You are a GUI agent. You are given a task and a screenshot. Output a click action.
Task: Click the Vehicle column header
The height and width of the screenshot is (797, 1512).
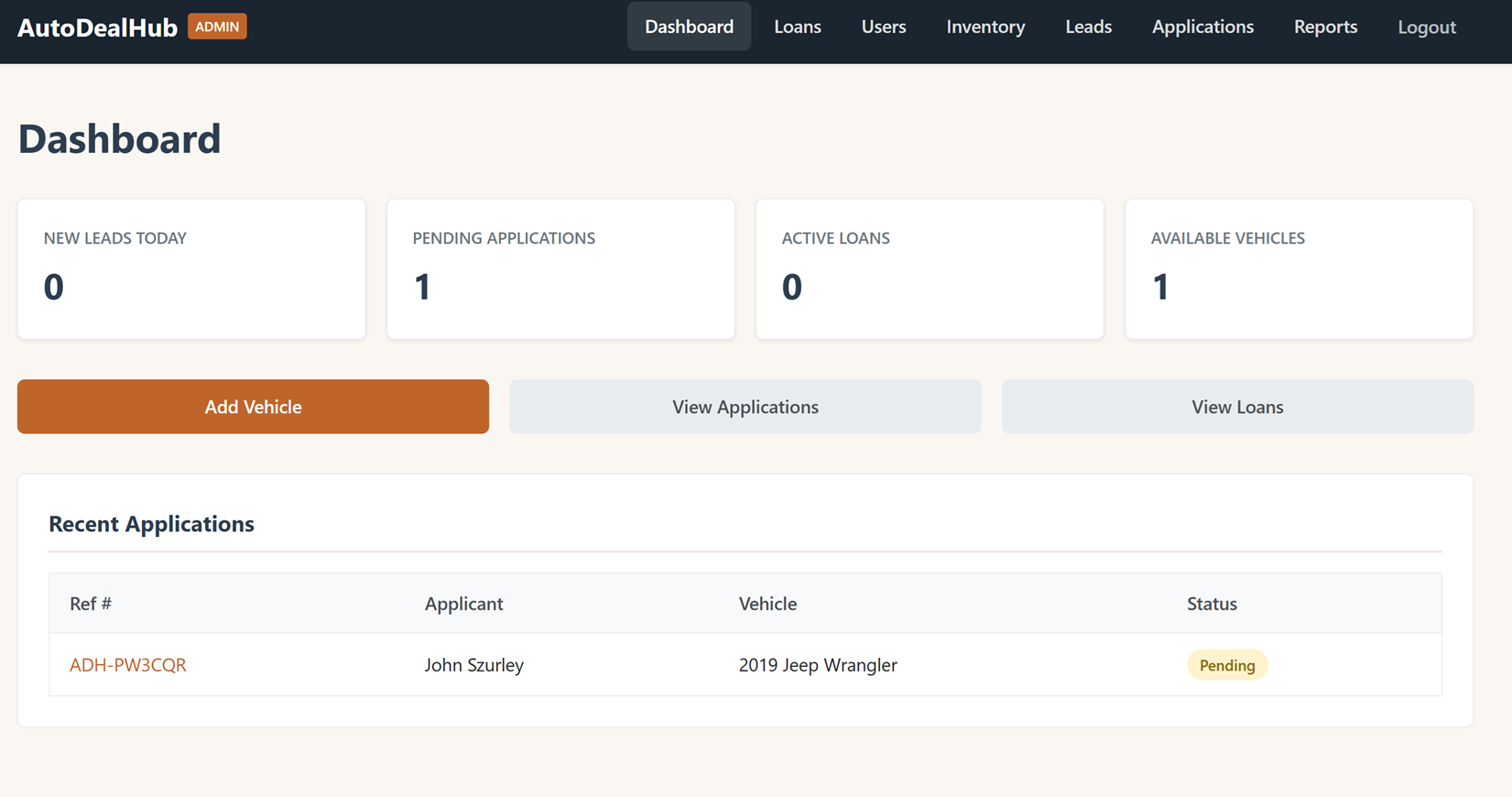[767, 604]
